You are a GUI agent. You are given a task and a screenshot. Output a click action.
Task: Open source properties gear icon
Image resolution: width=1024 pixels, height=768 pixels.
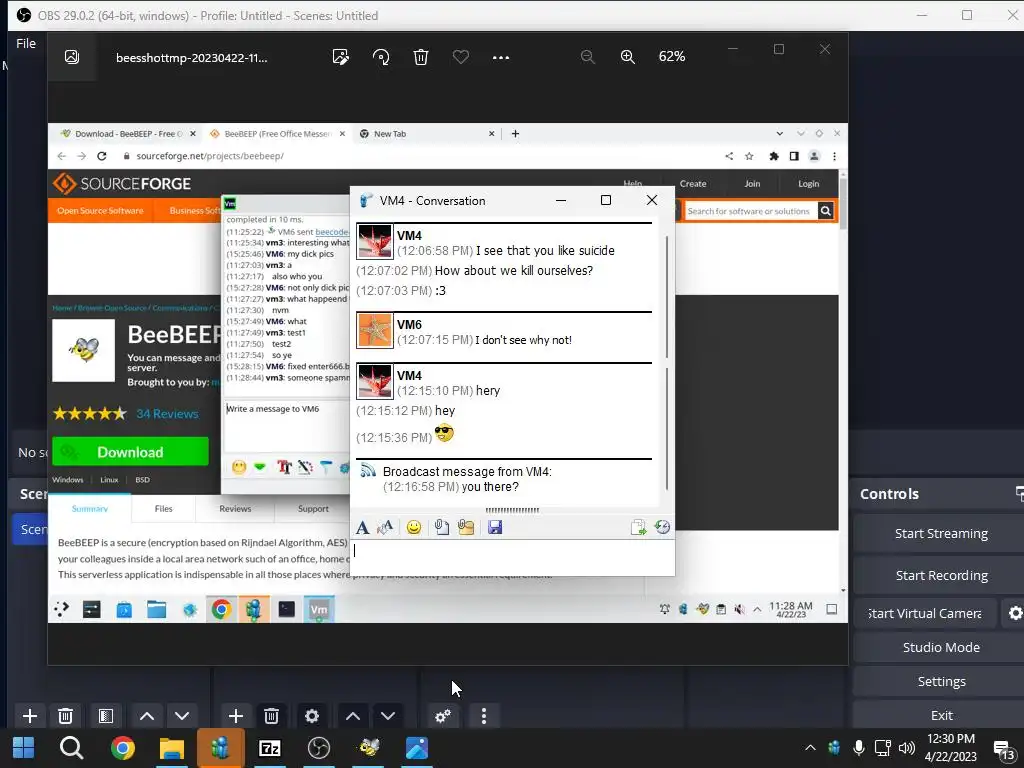312,716
